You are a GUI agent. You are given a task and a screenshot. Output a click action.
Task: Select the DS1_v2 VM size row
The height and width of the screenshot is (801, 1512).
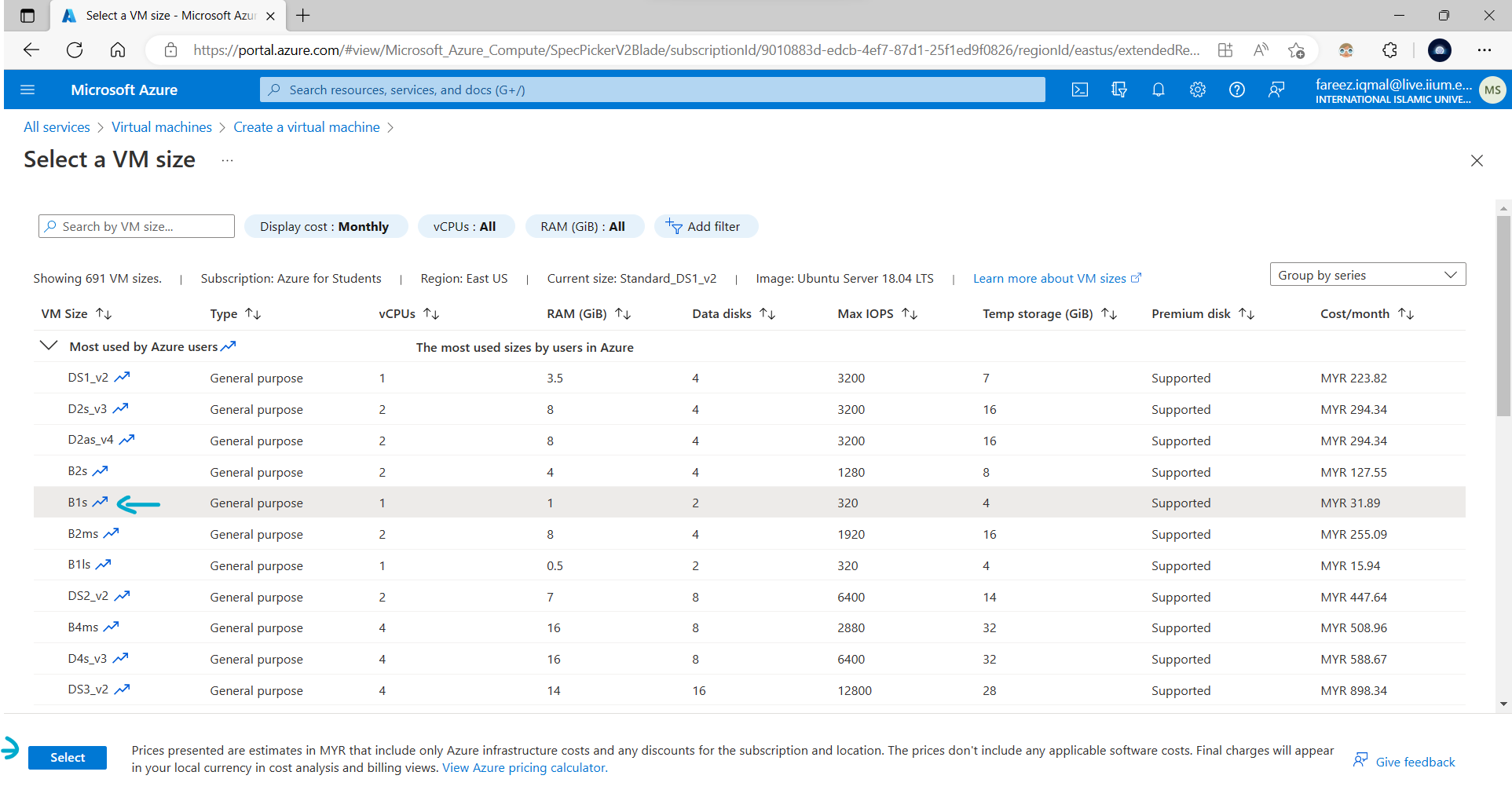(x=749, y=377)
